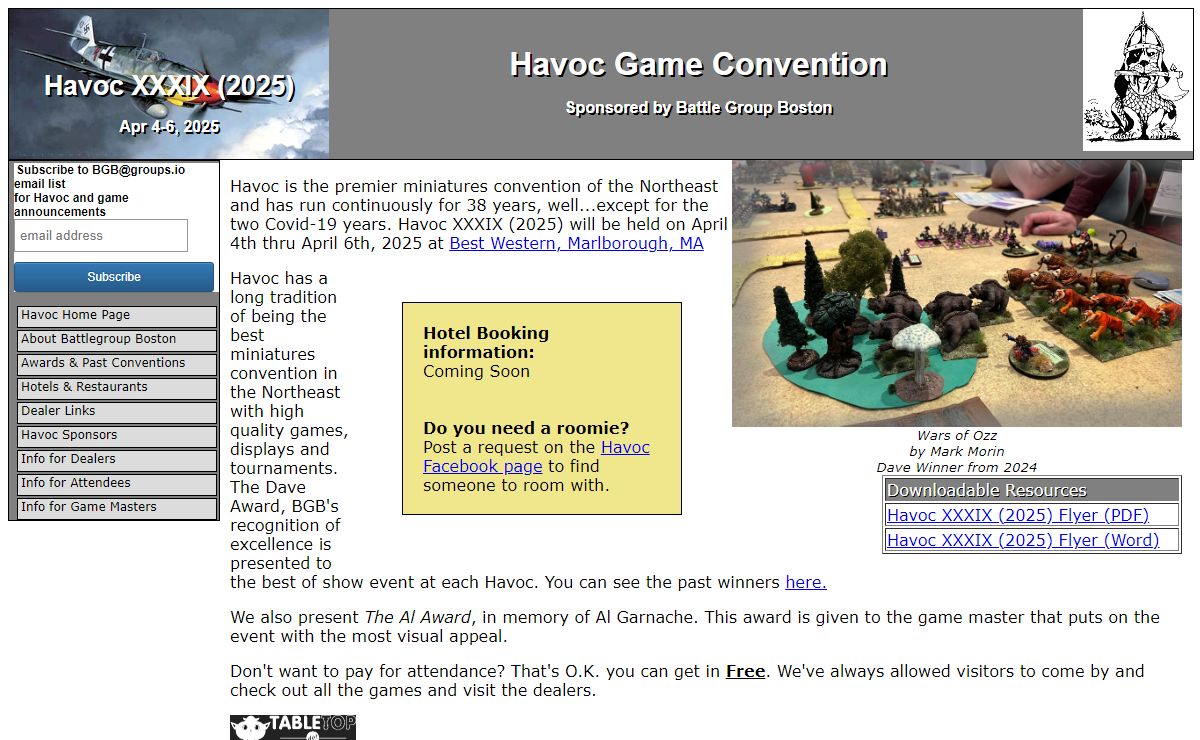Click the underlined 'Free' text
Viewport: 1200px width, 740px height.
pyautogui.click(x=745, y=671)
